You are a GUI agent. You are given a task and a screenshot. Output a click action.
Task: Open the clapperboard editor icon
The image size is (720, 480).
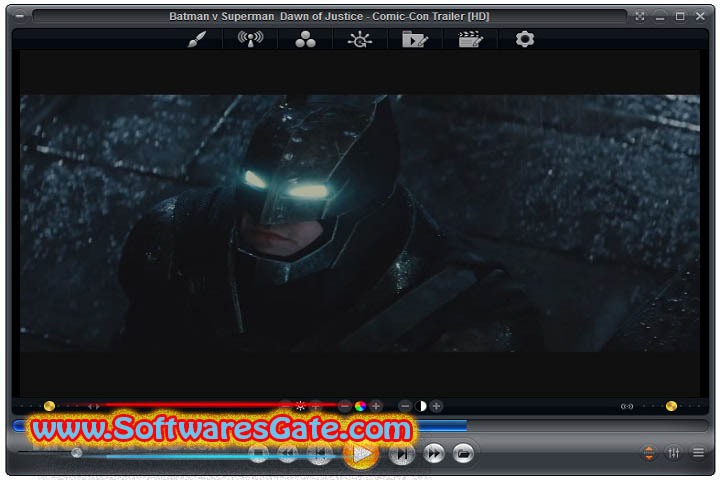click(471, 40)
